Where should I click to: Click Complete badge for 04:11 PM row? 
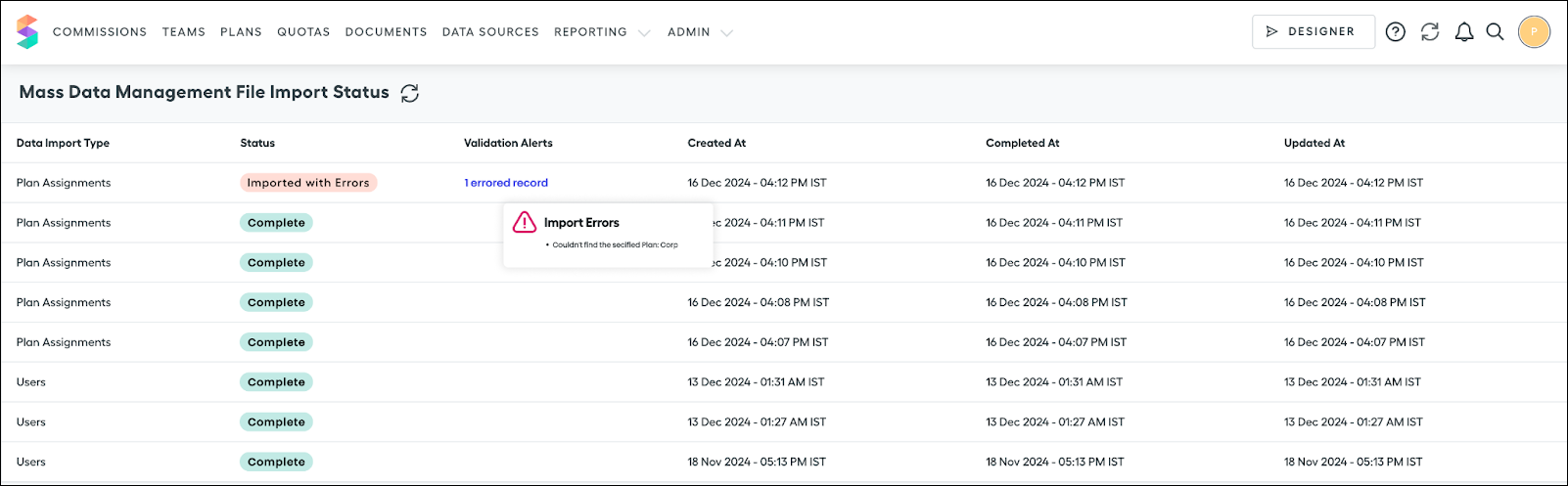(276, 223)
